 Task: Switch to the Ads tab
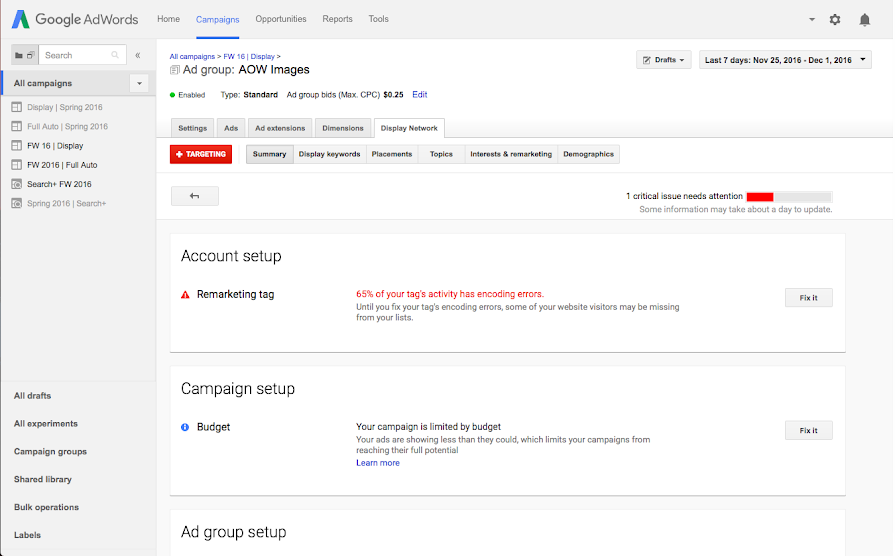[231, 128]
